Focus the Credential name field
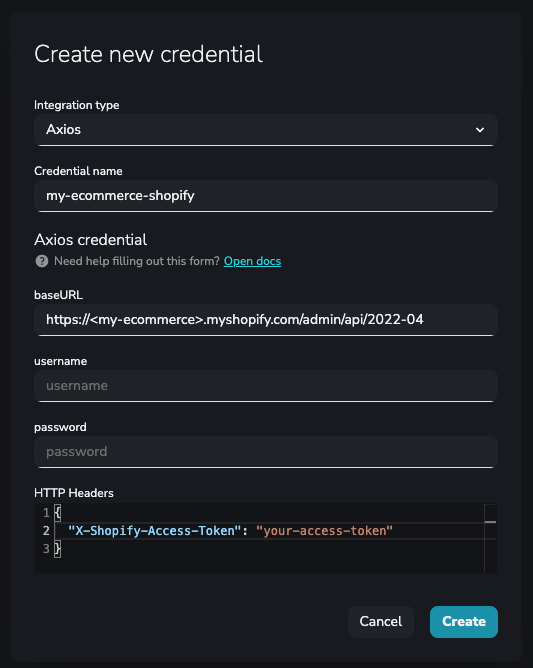 266,196
